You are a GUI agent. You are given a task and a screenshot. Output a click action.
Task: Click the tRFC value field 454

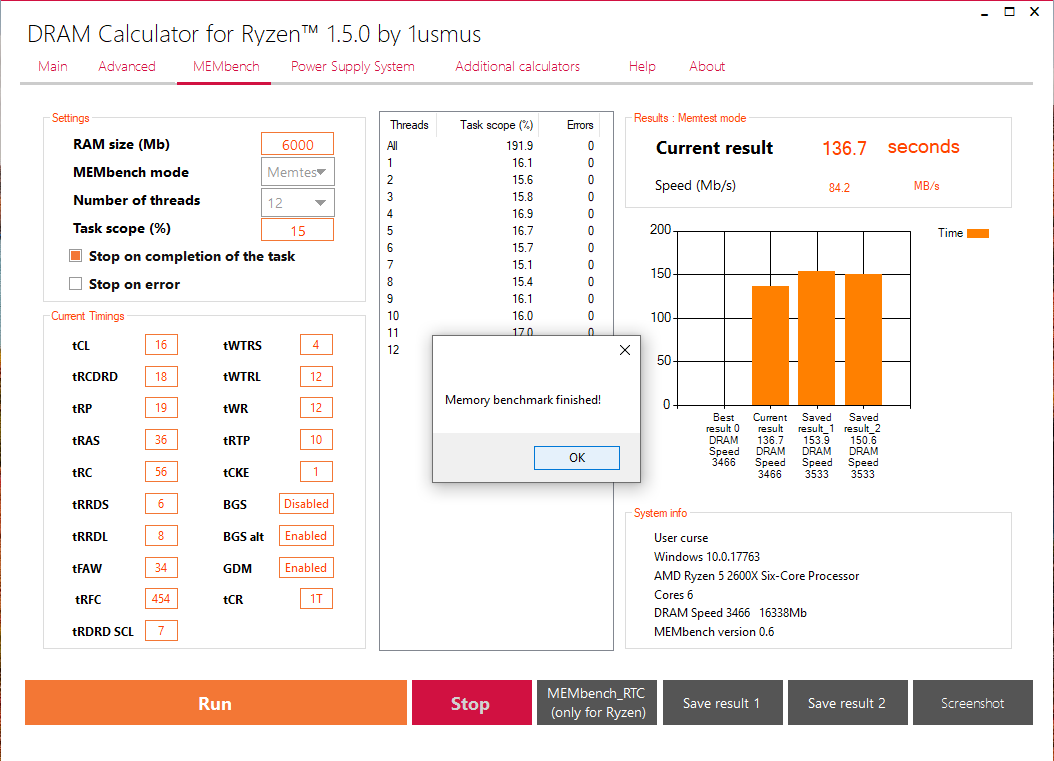(x=161, y=598)
